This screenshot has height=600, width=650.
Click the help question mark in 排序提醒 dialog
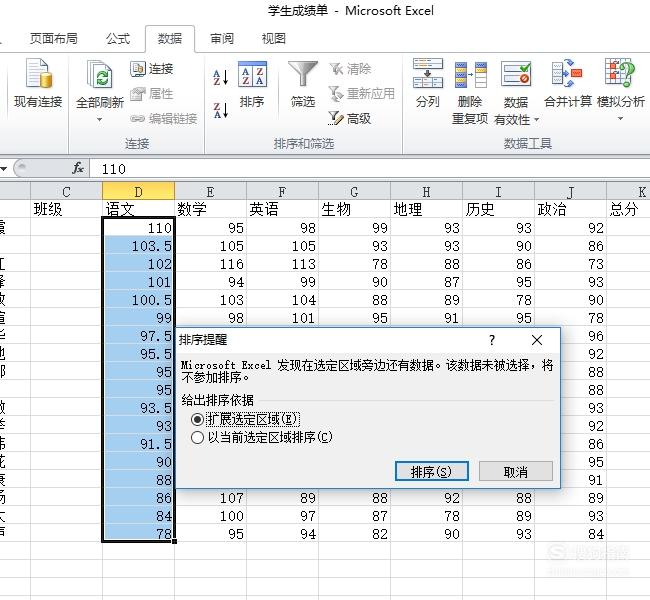pyautogui.click(x=492, y=340)
